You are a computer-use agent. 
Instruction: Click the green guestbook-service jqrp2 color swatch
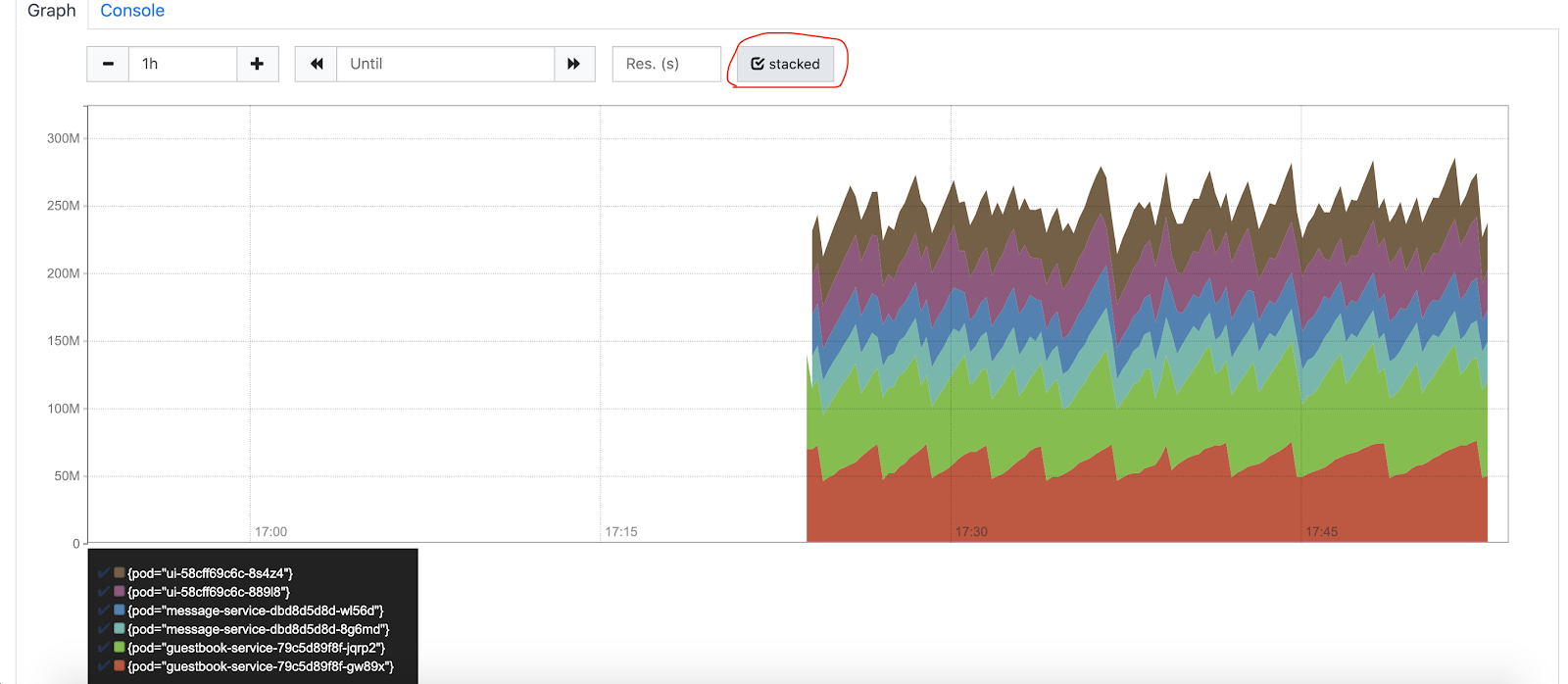120,647
